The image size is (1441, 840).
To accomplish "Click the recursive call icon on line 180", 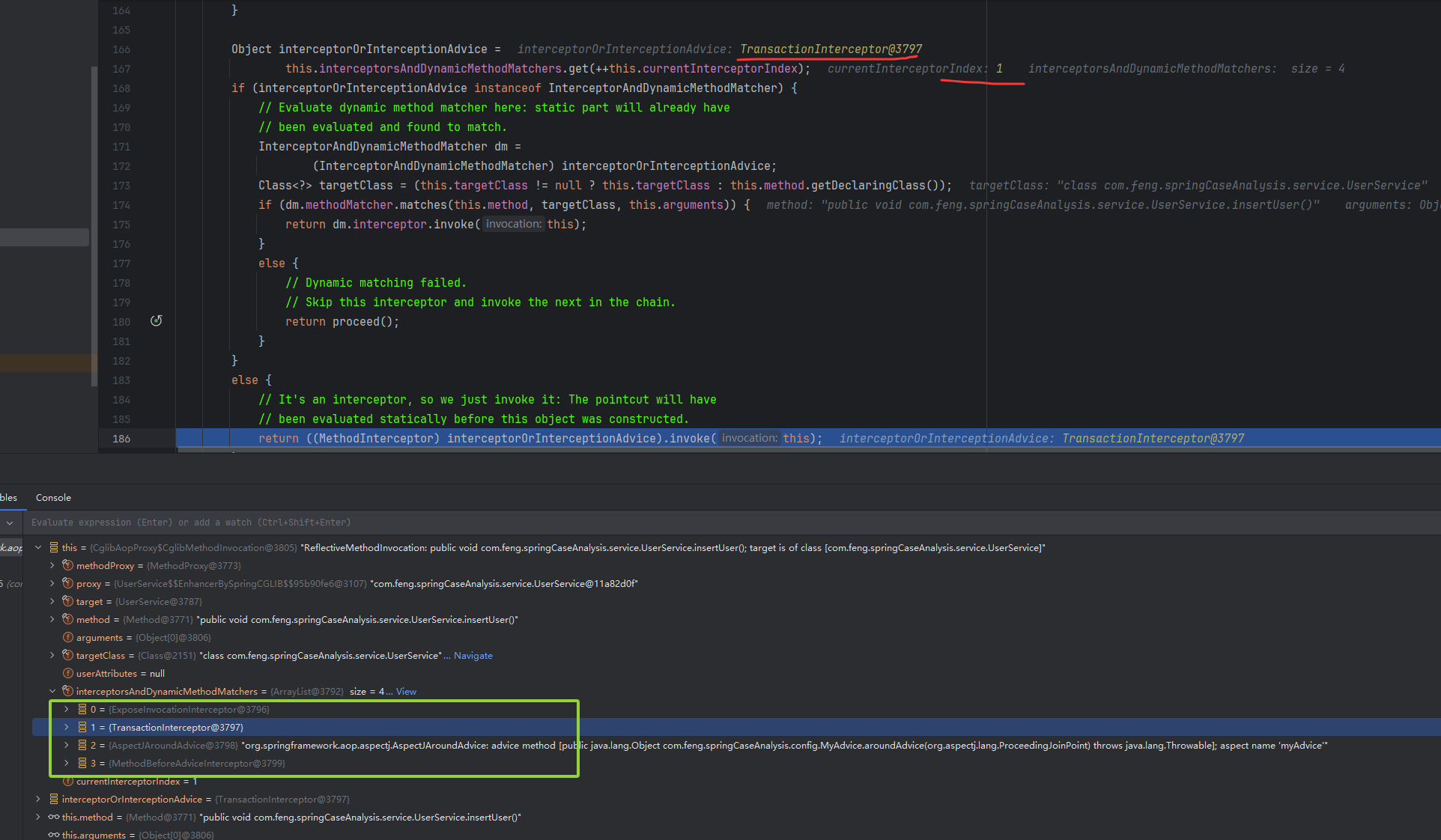I will pos(156,321).
